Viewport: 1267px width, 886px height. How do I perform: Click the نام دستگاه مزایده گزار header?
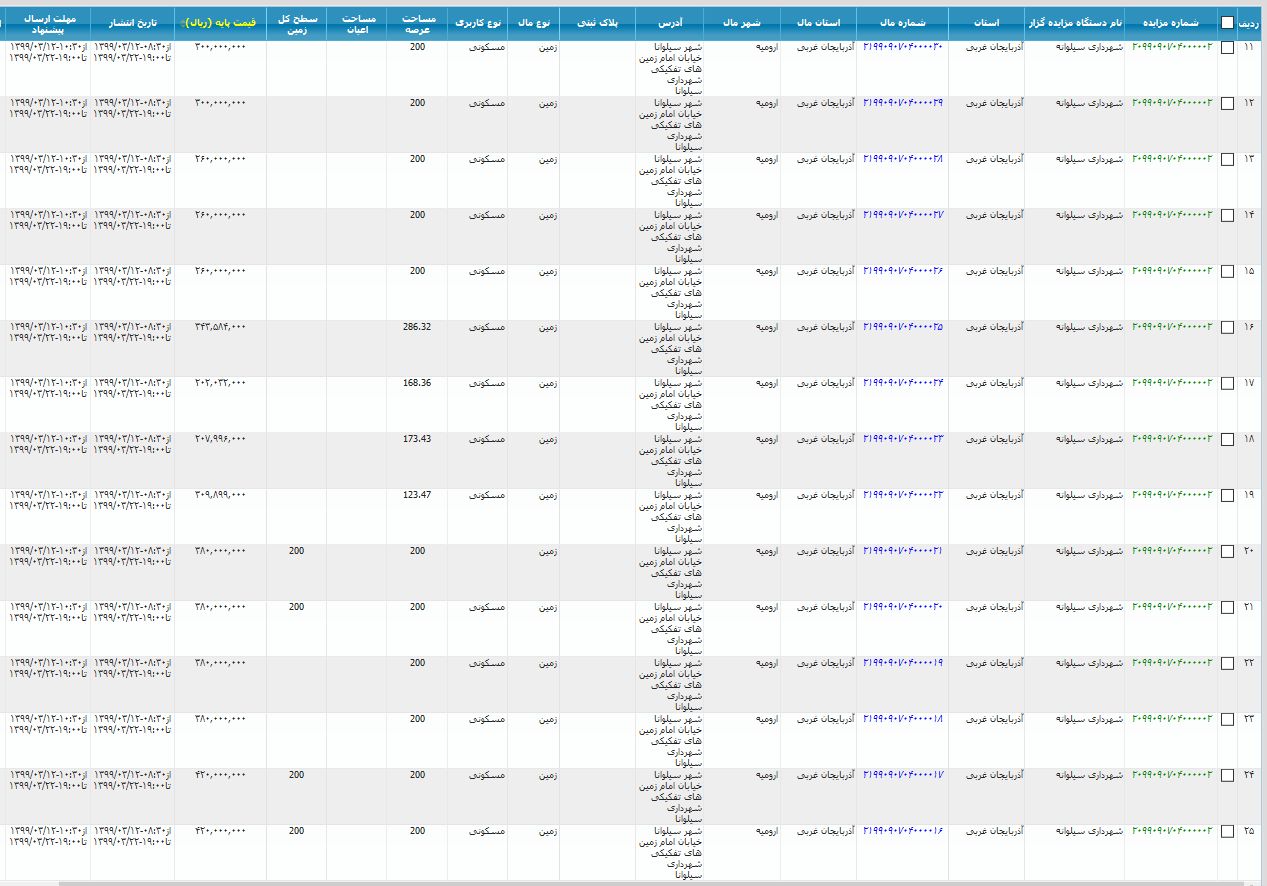(1074, 22)
